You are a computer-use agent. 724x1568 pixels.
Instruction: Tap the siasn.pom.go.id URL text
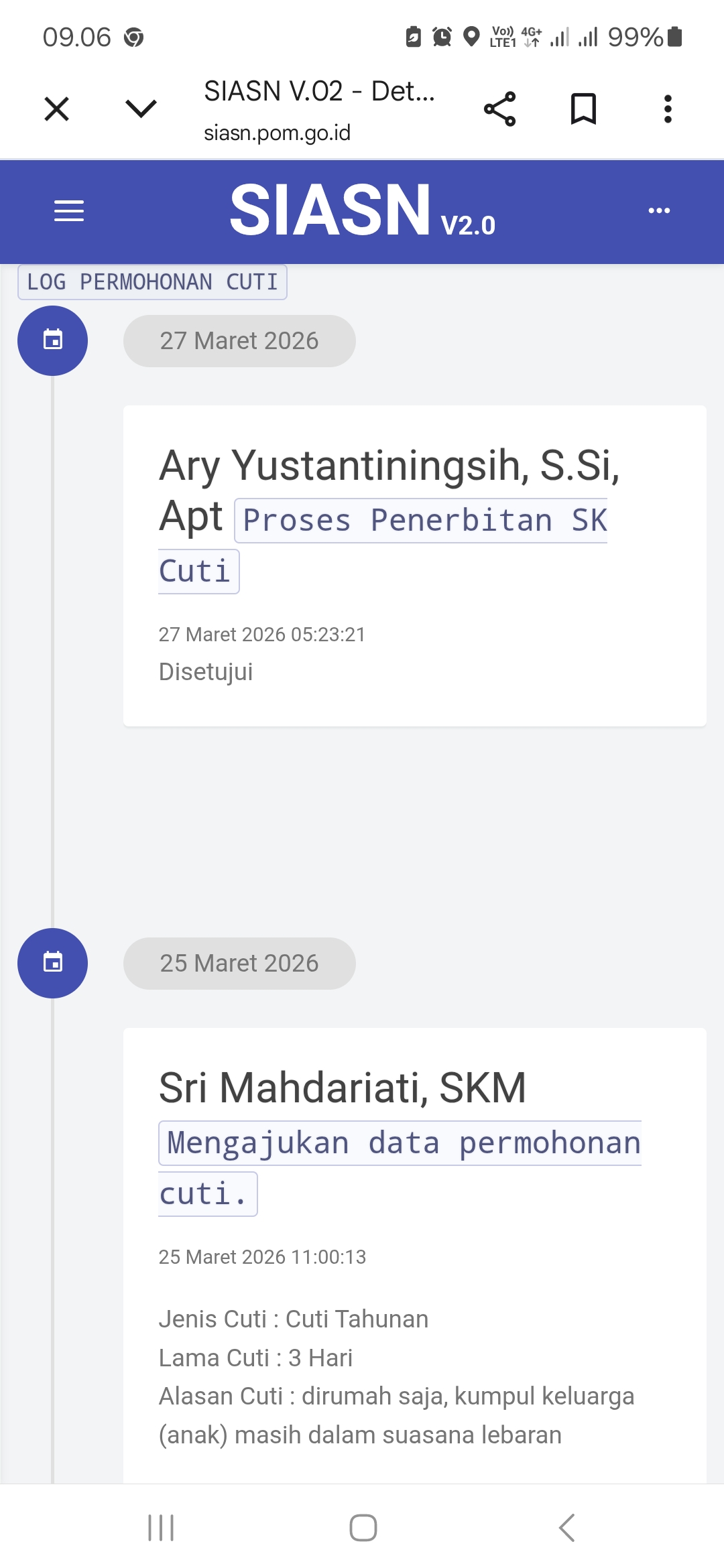pyautogui.click(x=277, y=133)
